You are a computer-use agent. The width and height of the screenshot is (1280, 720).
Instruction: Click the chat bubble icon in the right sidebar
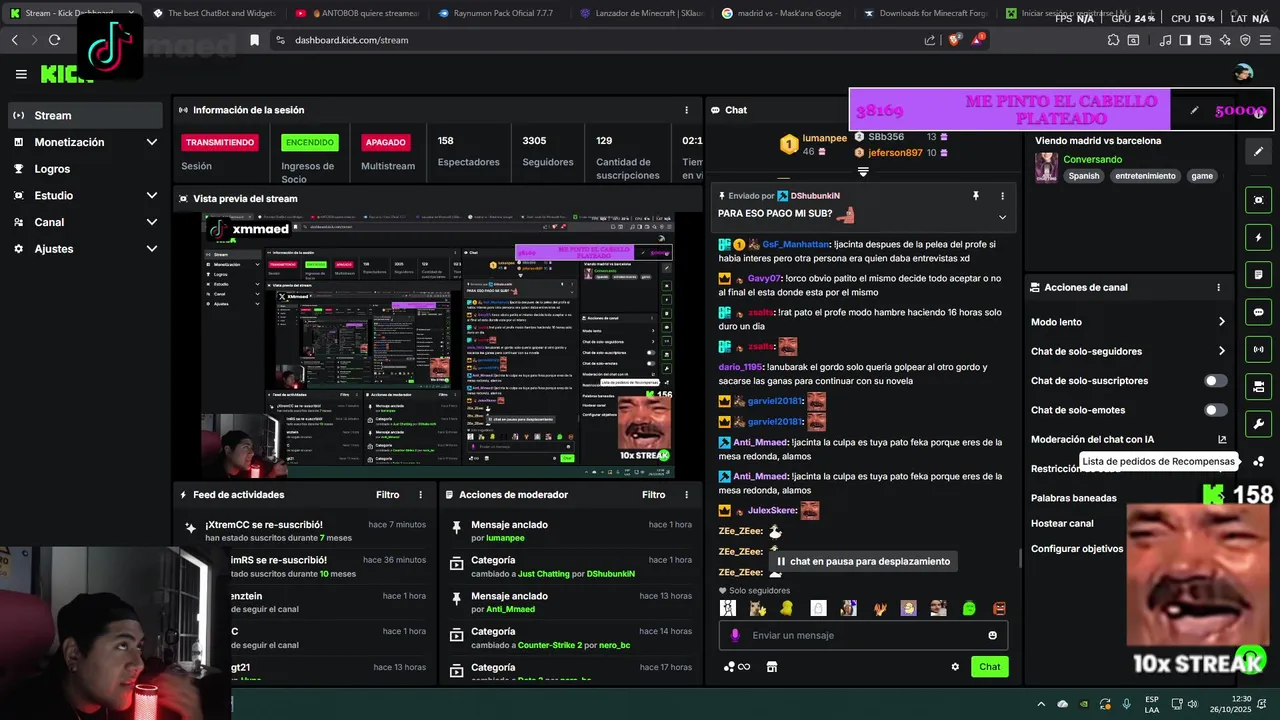[1258, 312]
